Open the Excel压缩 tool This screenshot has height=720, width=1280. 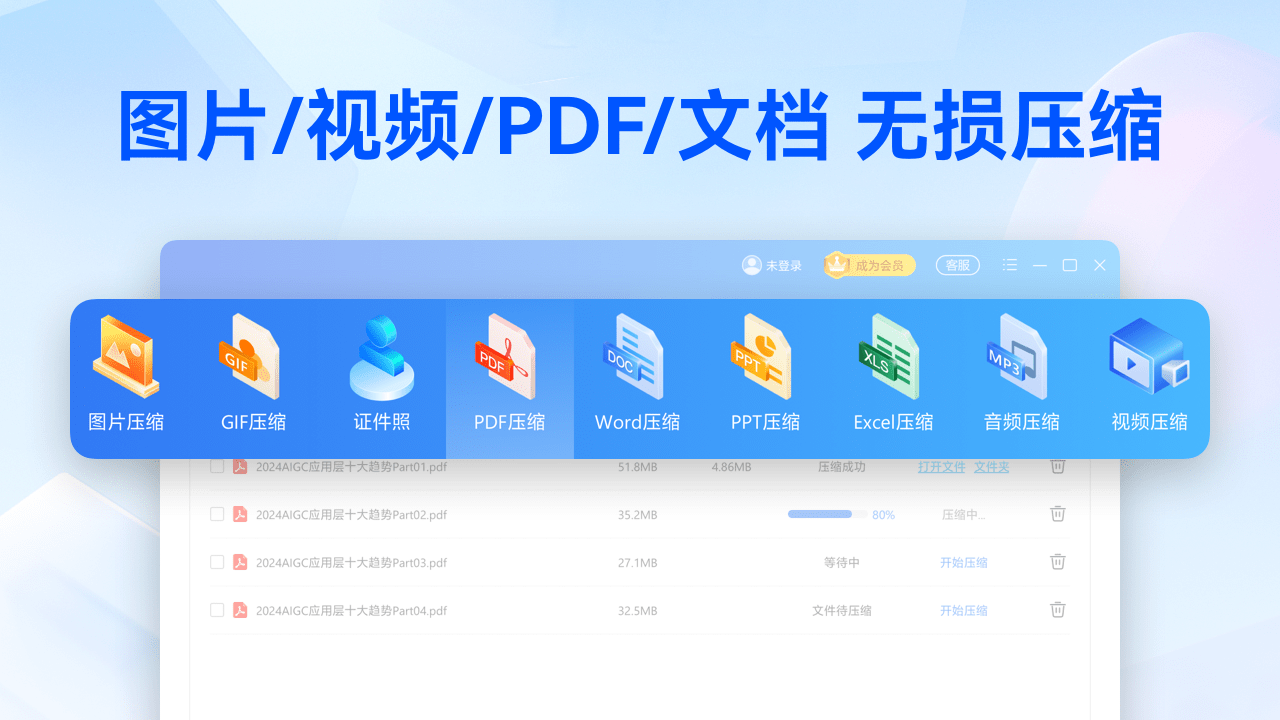[x=893, y=378]
